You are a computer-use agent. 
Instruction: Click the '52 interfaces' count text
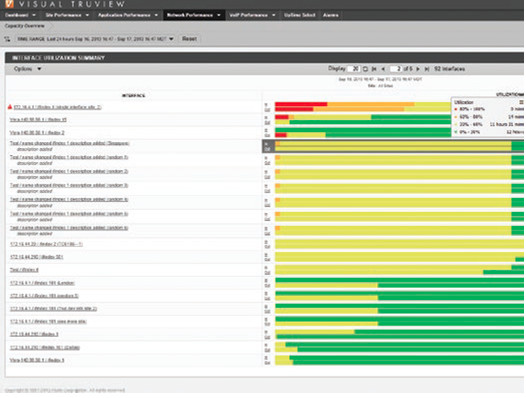pos(450,69)
